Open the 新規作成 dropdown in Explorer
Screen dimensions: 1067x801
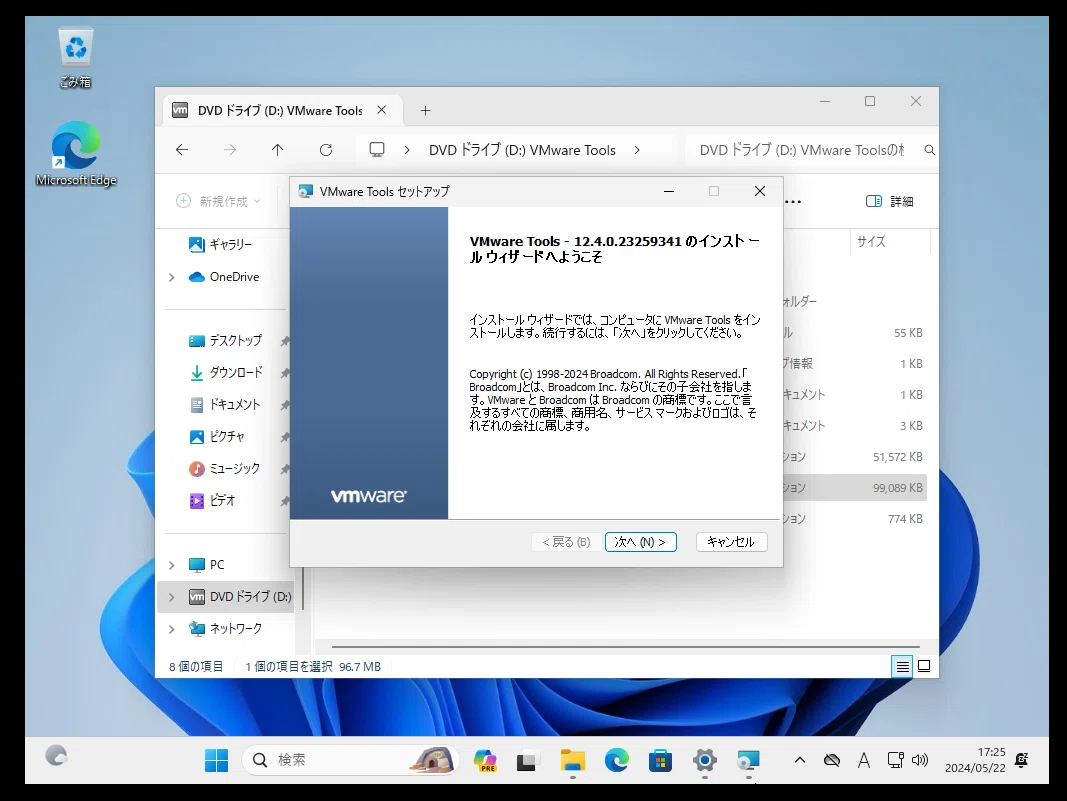click(218, 201)
